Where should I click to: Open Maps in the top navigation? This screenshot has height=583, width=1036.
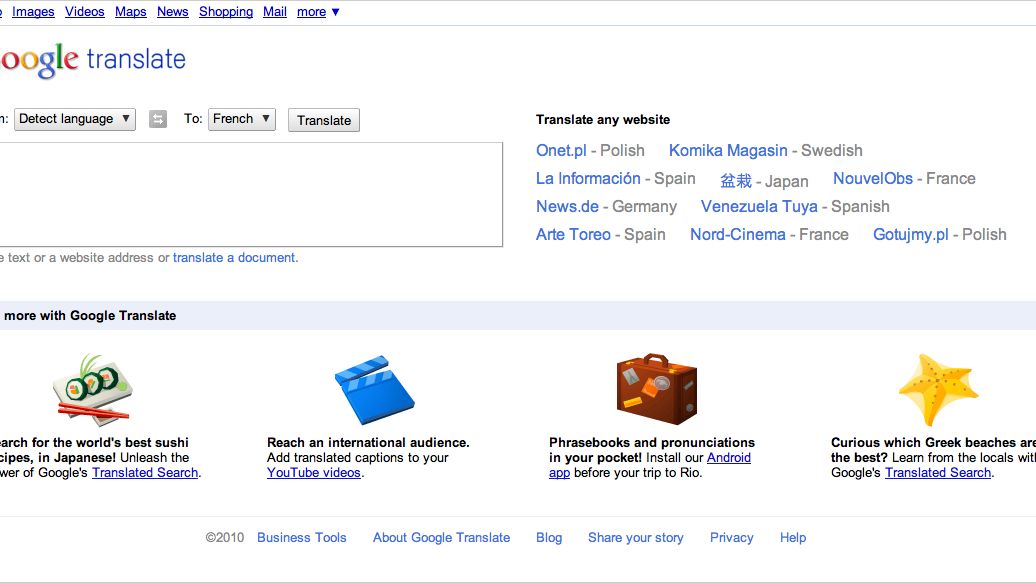click(131, 12)
